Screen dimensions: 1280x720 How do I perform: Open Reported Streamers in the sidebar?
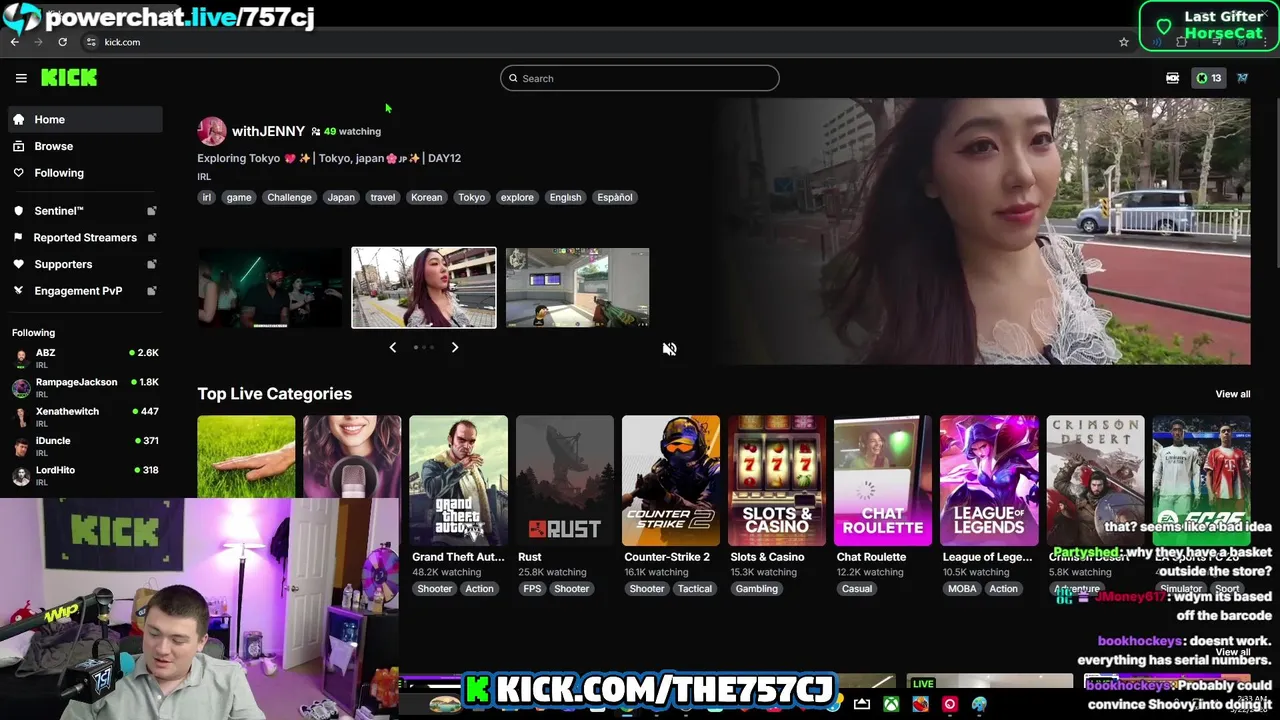pos(85,237)
